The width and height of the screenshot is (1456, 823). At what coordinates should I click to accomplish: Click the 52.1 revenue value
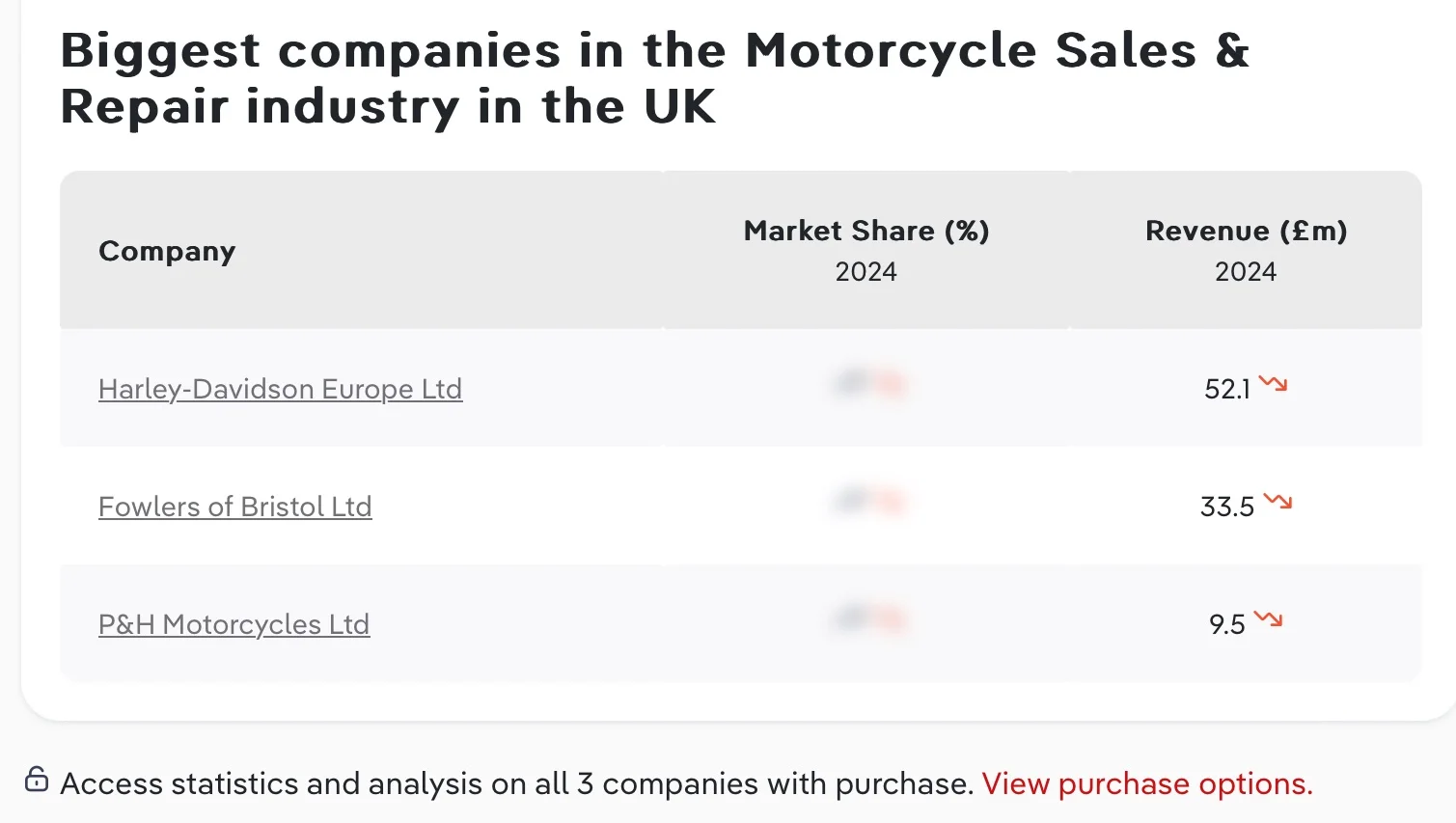pyautogui.click(x=1226, y=389)
